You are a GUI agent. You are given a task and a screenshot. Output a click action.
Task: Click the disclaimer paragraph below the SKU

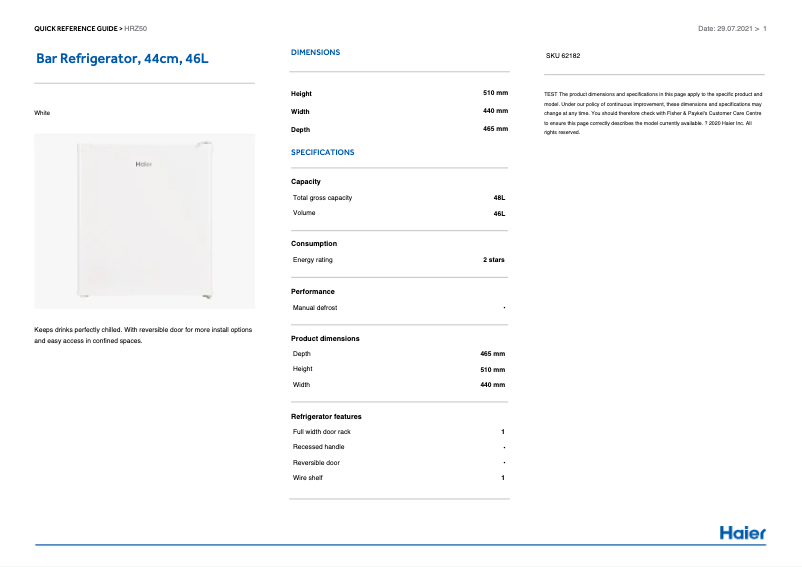pos(653,113)
